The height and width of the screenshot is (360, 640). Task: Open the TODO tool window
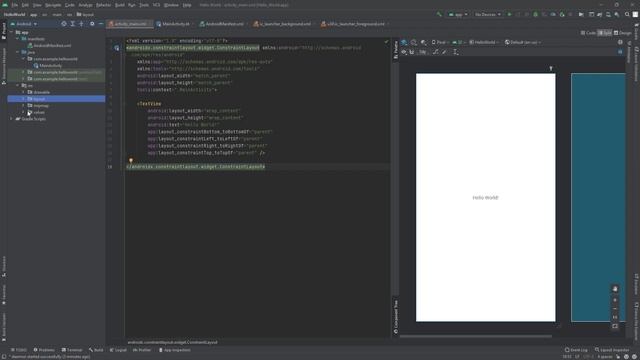(x=19, y=350)
